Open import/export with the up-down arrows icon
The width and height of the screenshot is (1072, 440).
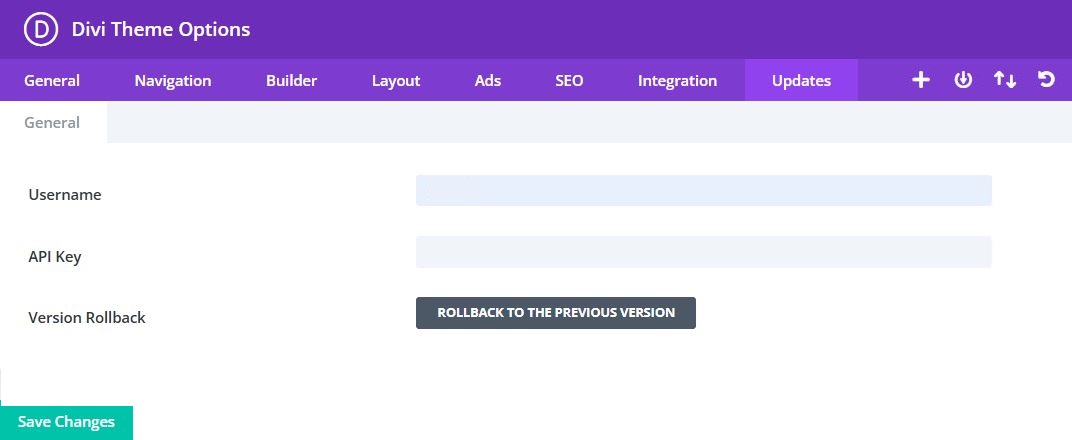pos(1005,80)
